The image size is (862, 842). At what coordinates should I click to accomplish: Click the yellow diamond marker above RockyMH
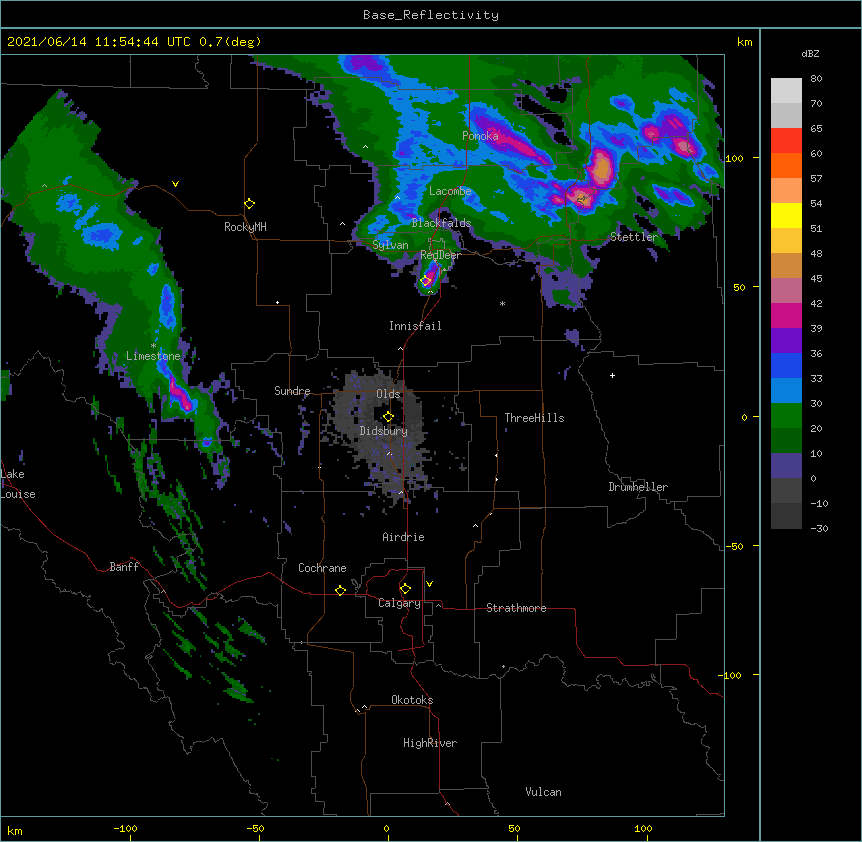click(250, 203)
